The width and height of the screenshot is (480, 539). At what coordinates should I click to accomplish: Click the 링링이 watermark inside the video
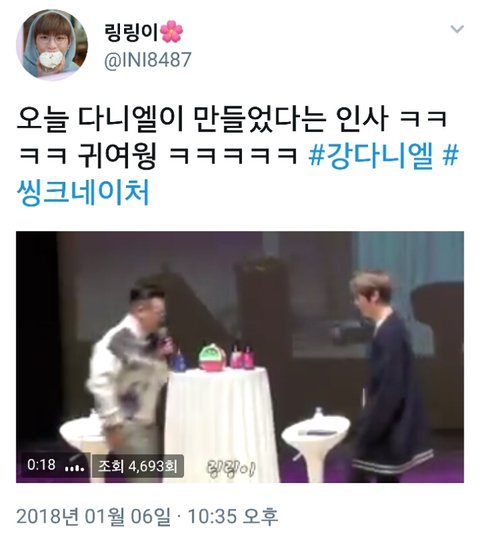point(231,468)
